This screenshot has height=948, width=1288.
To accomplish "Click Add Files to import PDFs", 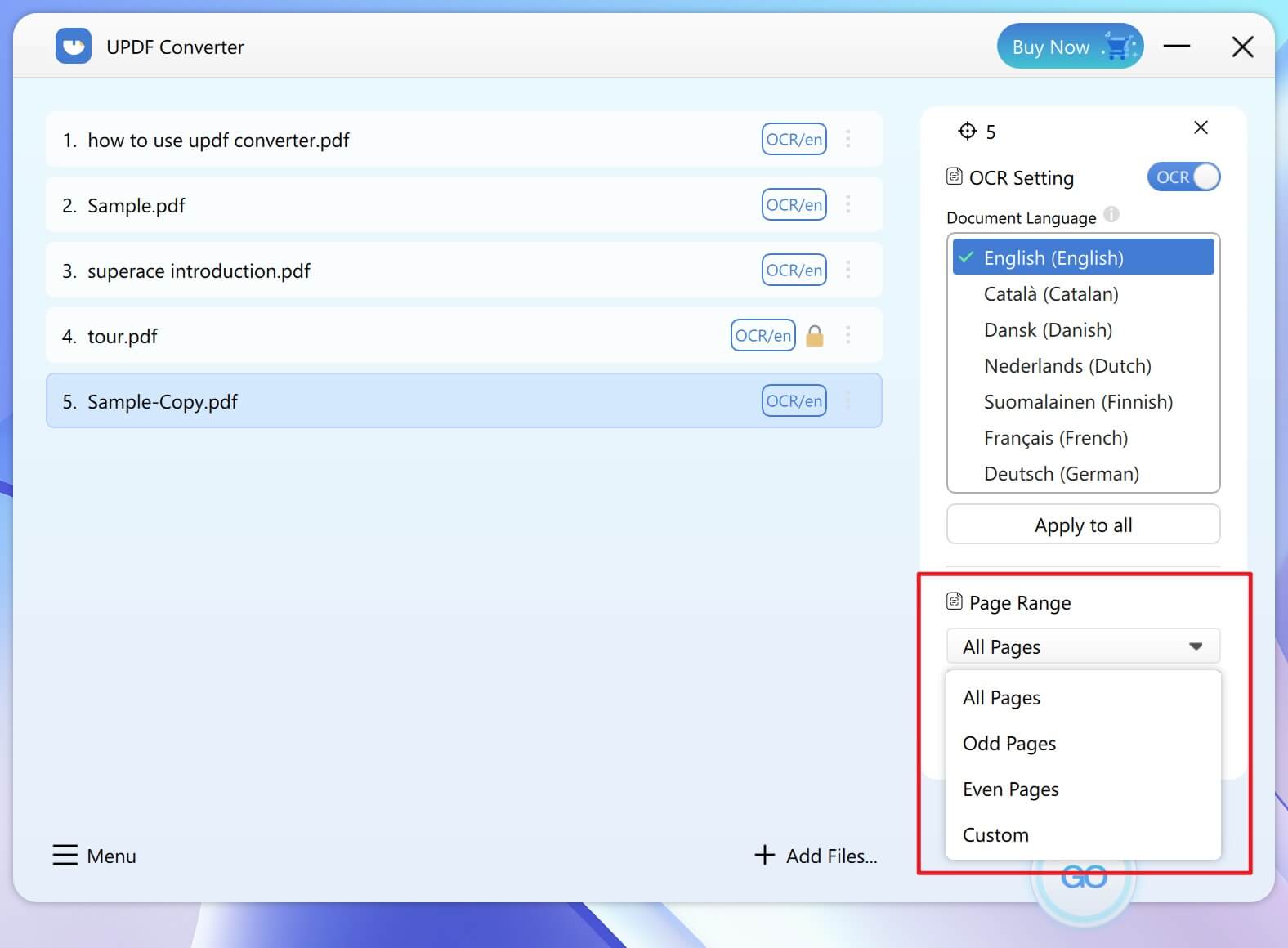I will [x=816, y=856].
